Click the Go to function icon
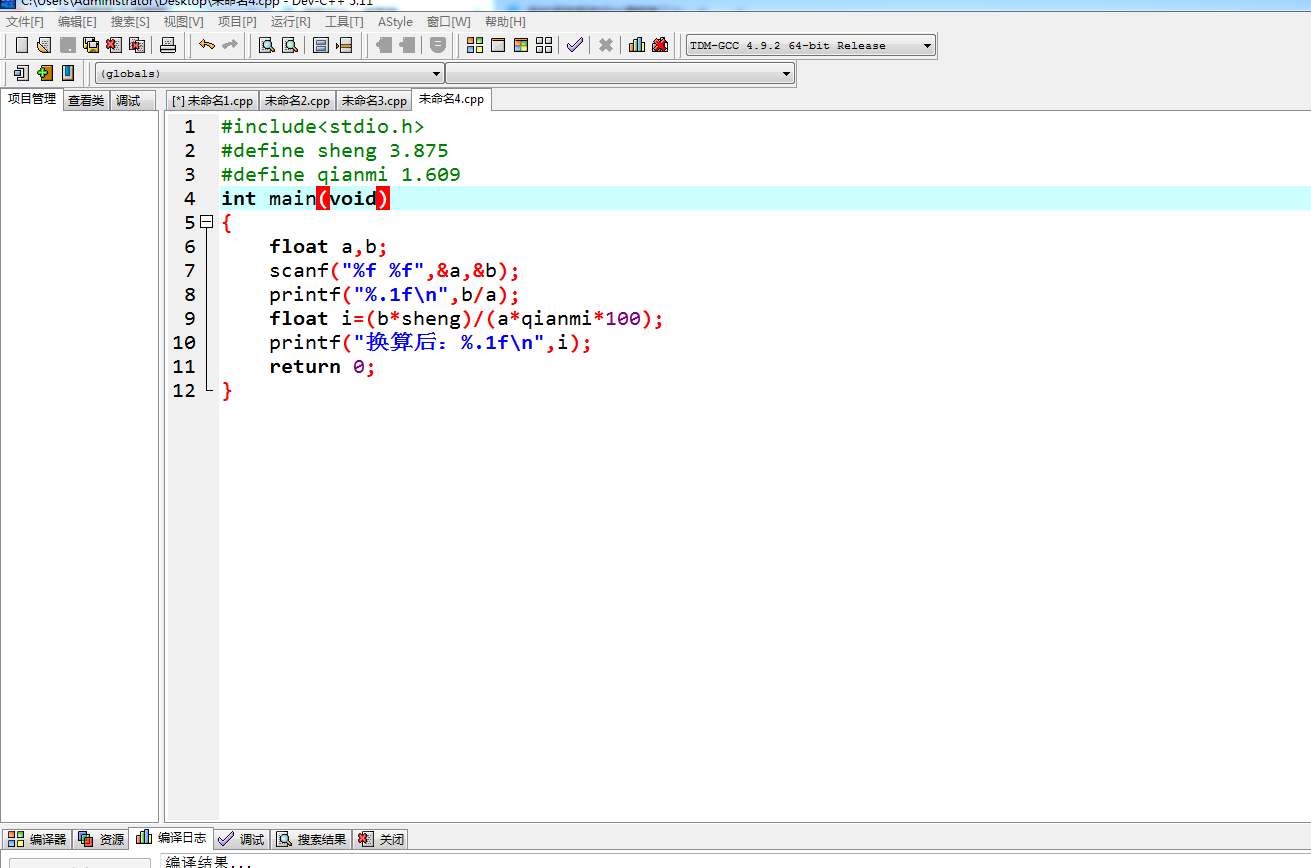 point(321,45)
